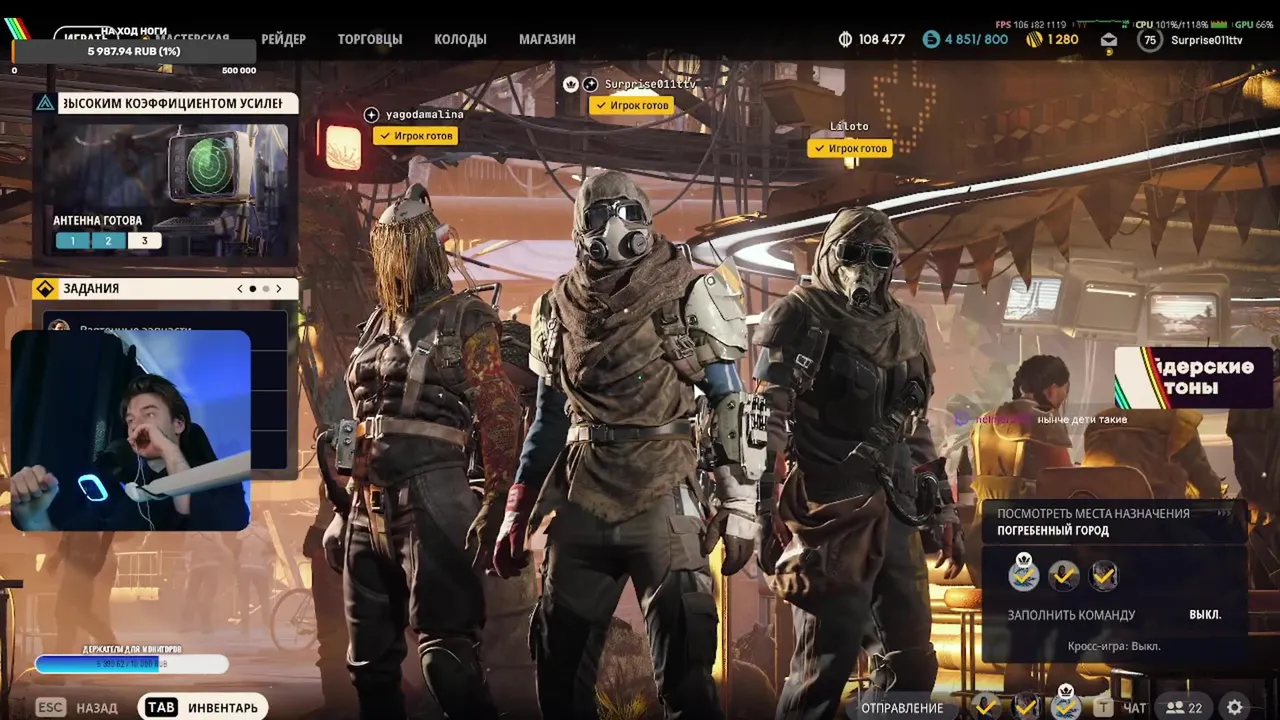
Task: Click second avatar beside ОТПРАВЛЕНИЕ in bottom bar
Action: (x=1027, y=706)
